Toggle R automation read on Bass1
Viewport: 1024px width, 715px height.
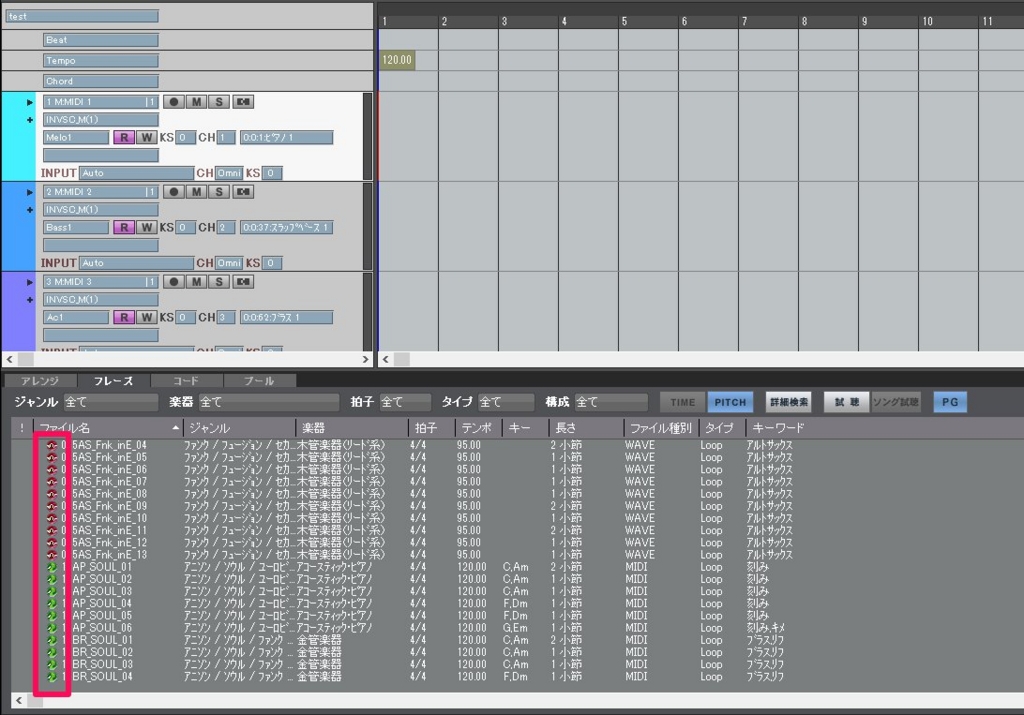[x=123, y=227]
